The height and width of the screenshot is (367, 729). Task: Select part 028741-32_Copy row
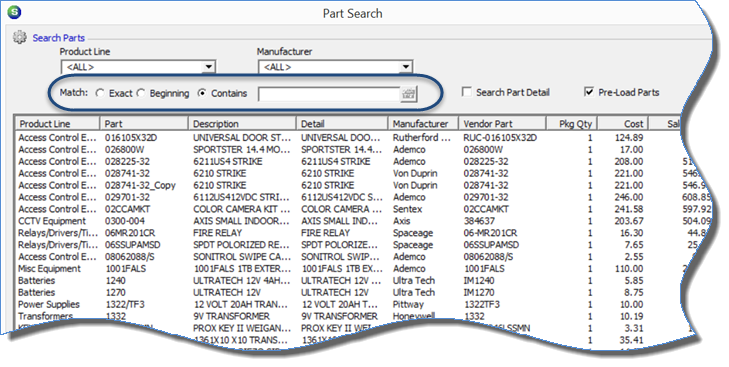pyautogui.click(x=140, y=185)
